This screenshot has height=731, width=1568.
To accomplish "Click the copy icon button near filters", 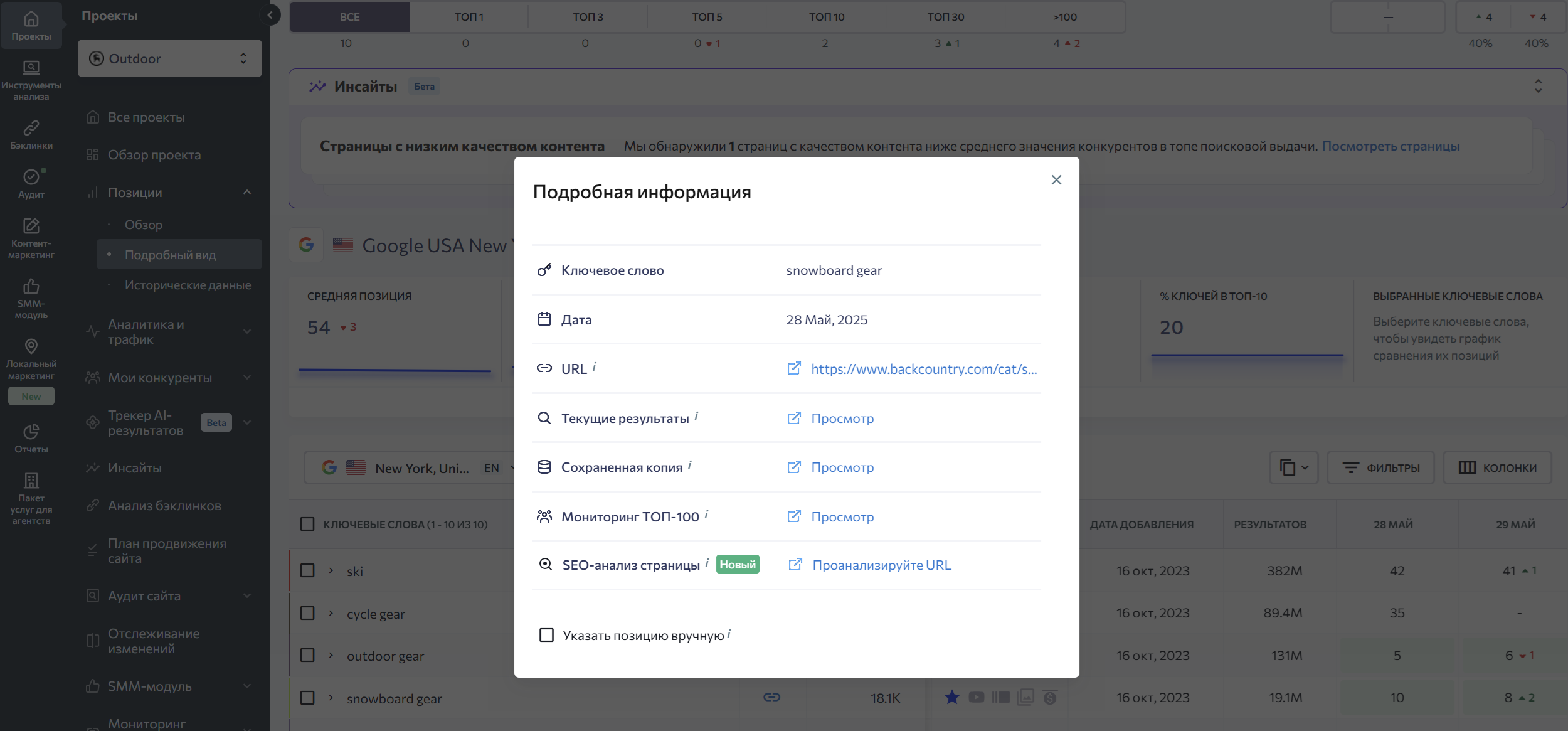I will pyautogui.click(x=1293, y=467).
